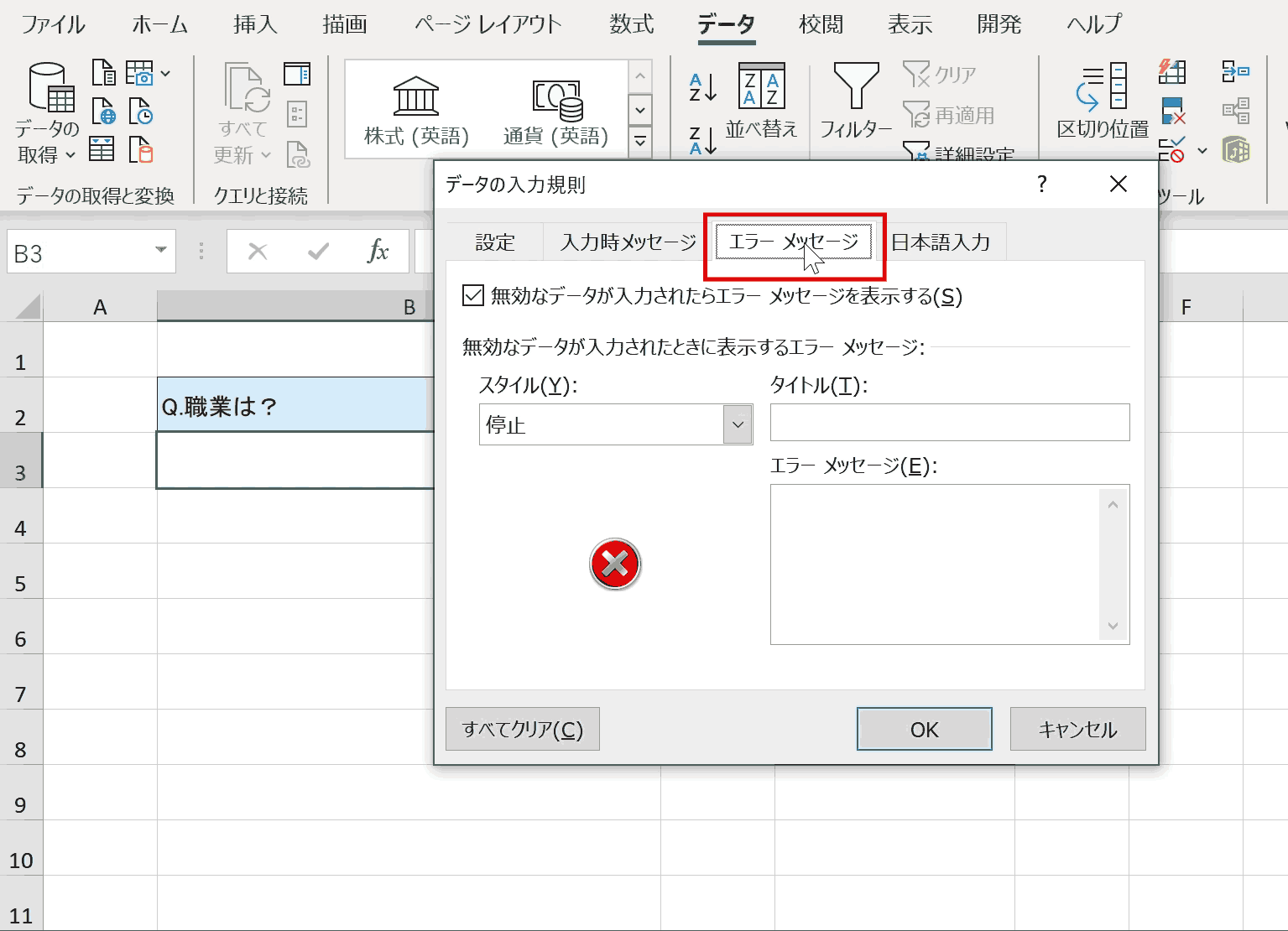
Task: Click the formula bar cancel X icon
Action: click(258, 251)
